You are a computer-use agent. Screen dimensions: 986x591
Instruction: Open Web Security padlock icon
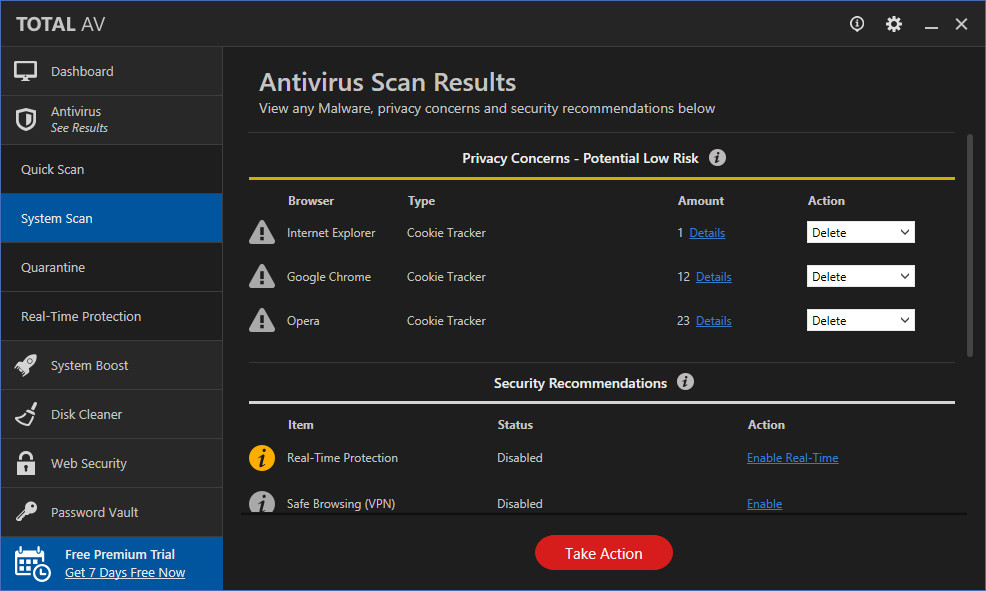pos(26,463)
